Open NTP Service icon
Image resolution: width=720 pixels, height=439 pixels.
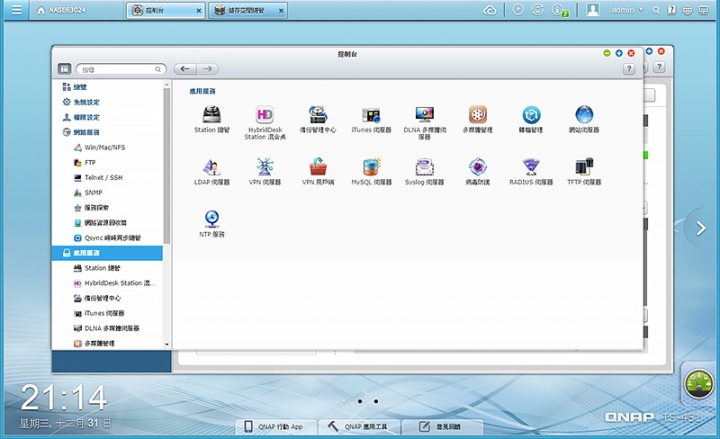click(212, 219)
